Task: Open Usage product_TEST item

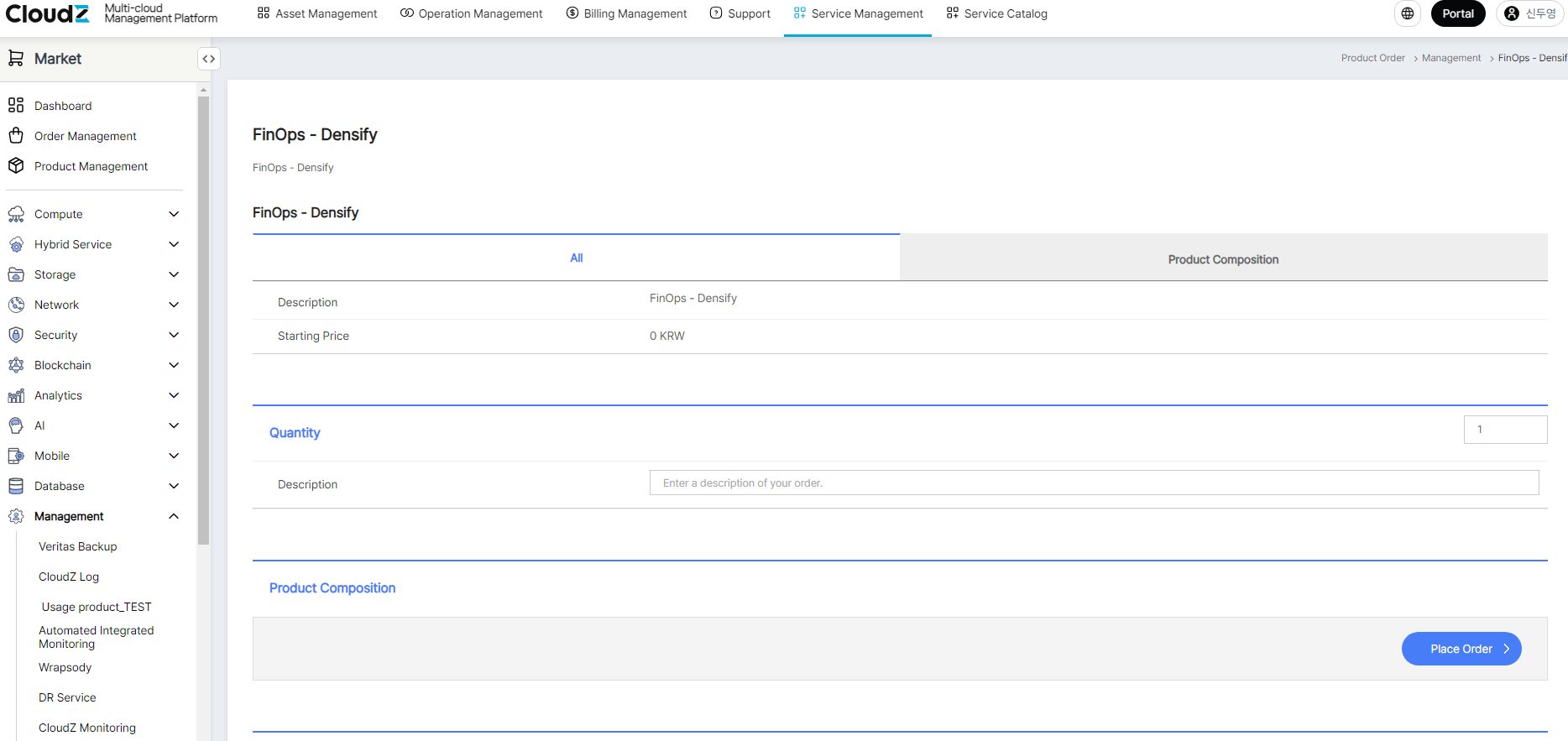Action: (x=97, y=607)
